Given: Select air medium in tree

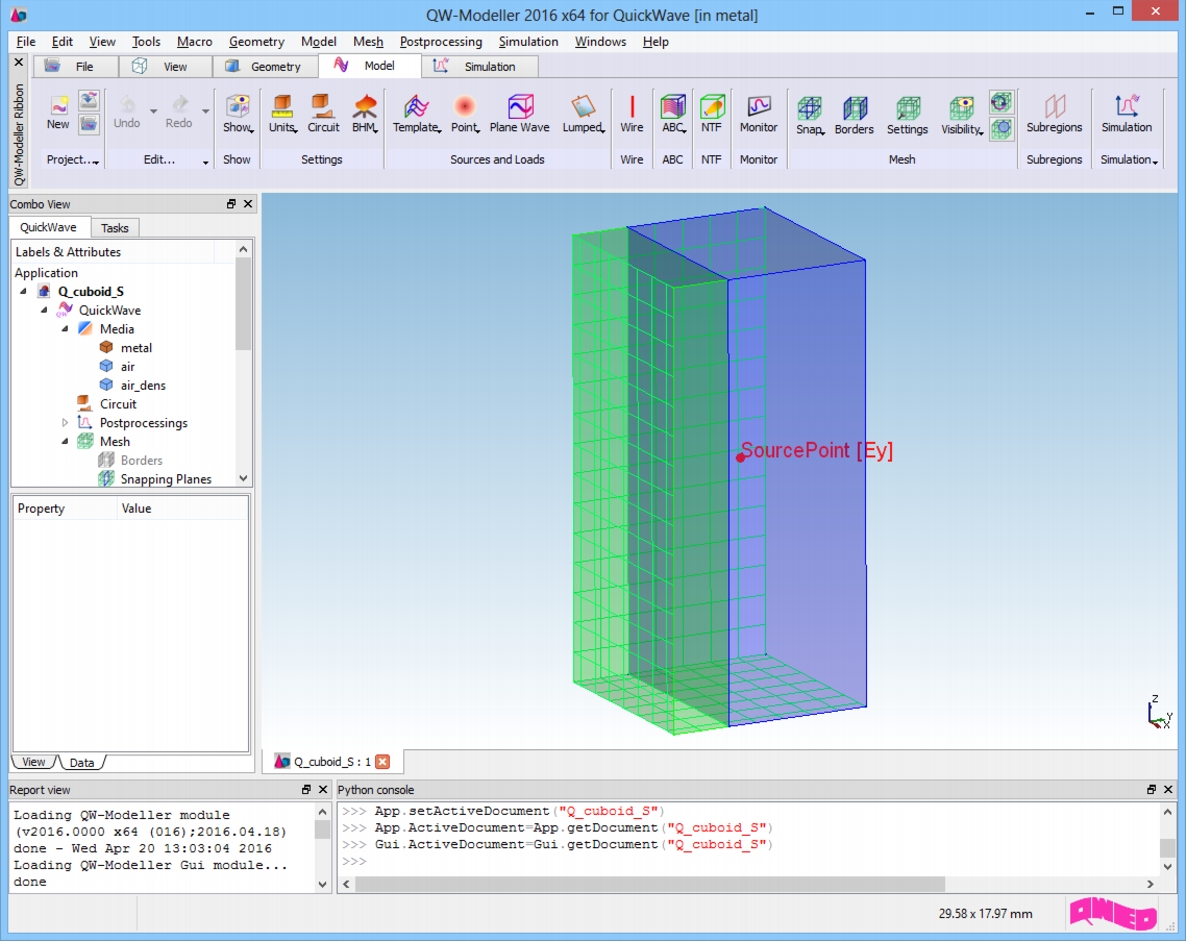Looking at the screenshot, I should 117,367.
